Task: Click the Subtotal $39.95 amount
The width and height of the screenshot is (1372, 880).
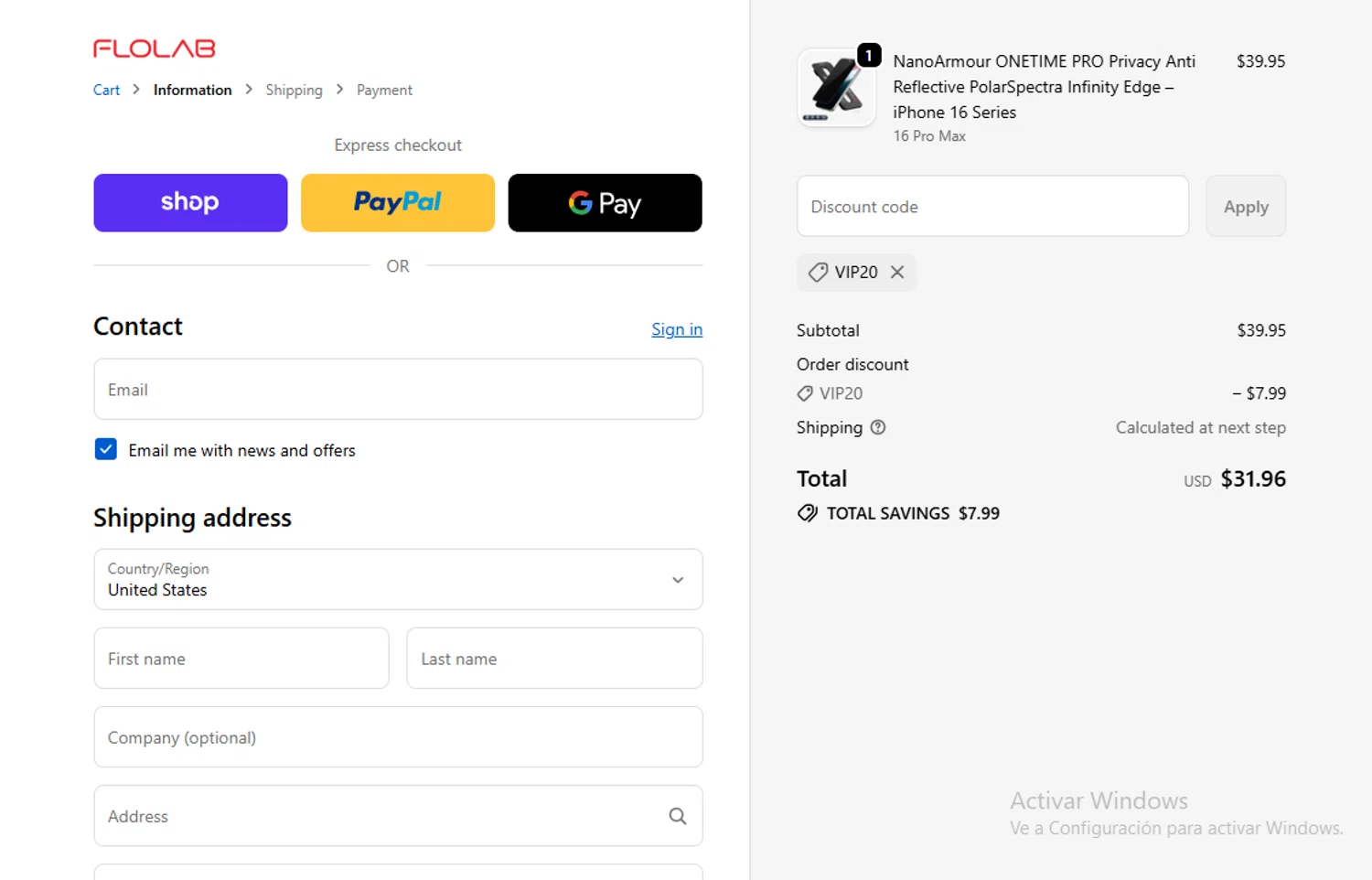Action: click(1261, 330)
